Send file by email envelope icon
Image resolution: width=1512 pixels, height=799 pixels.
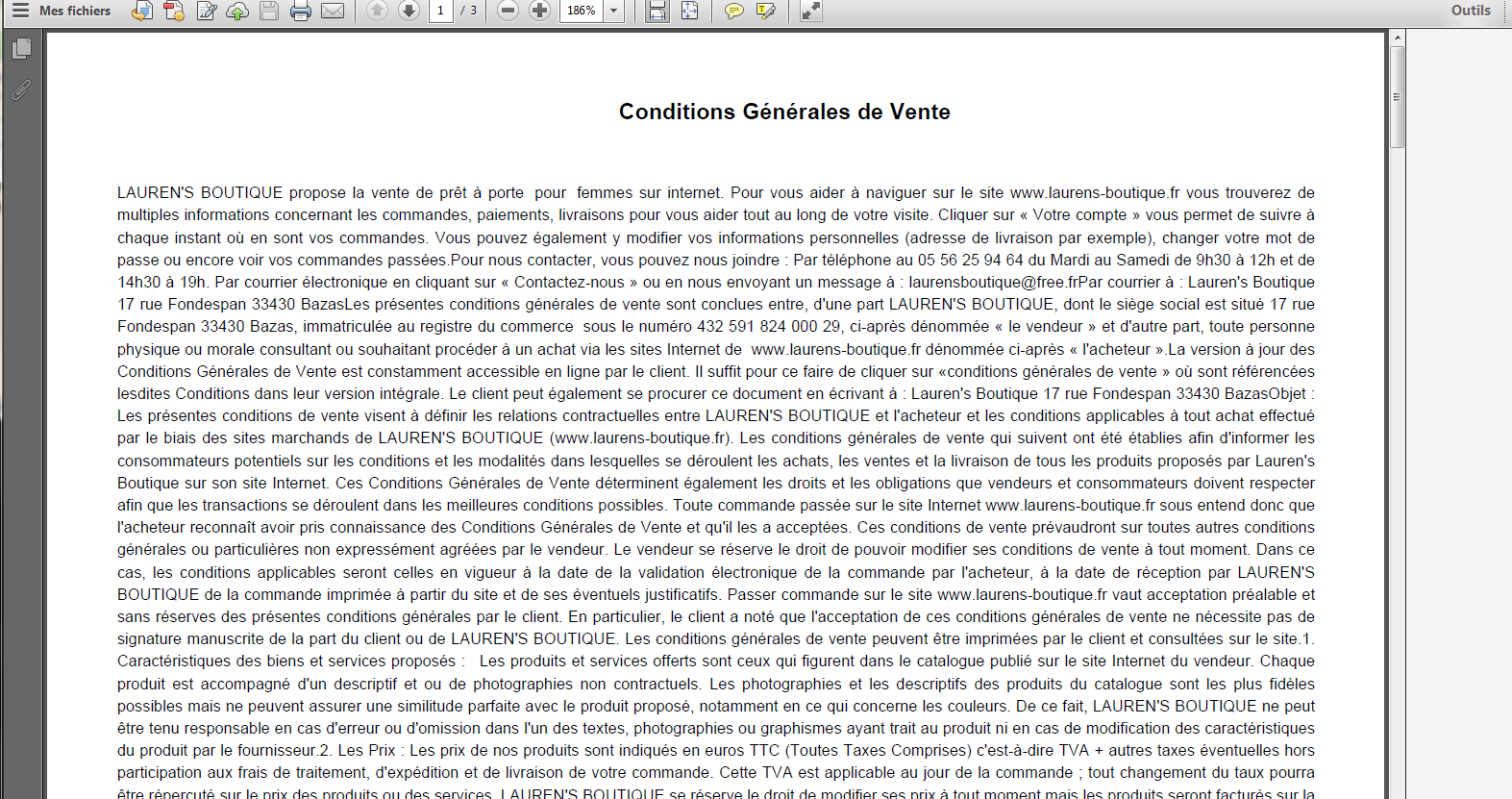pyautogui.click(x=333, y=11)
